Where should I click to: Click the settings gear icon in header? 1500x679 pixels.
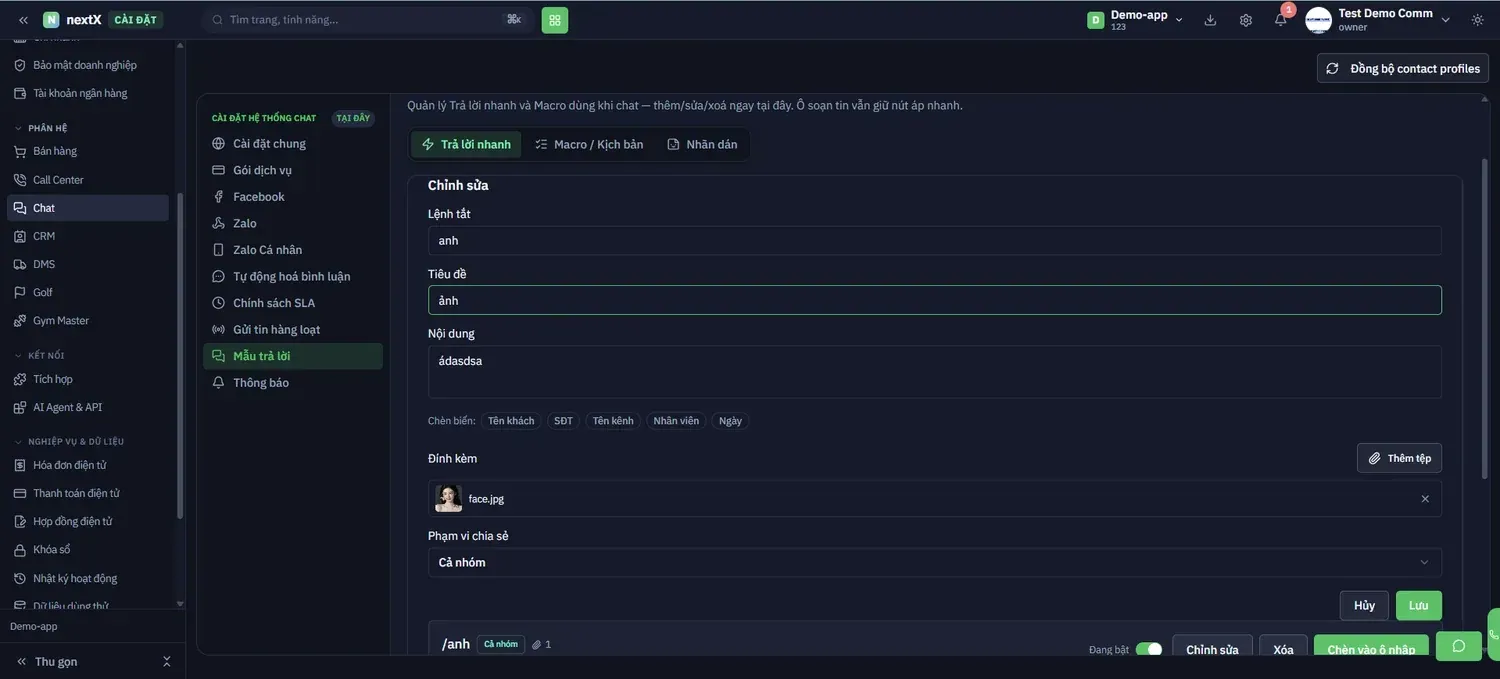pos(1246,20)
